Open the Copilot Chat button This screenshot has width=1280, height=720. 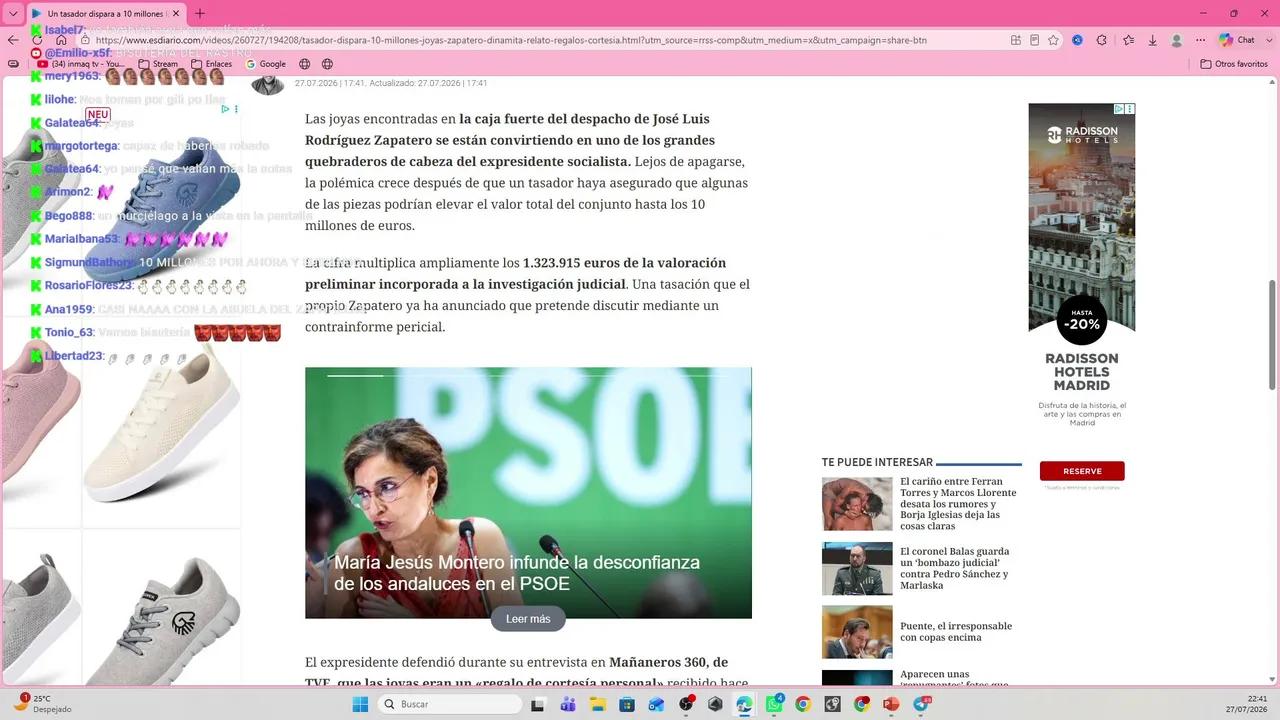click(x=1237, y=40)
